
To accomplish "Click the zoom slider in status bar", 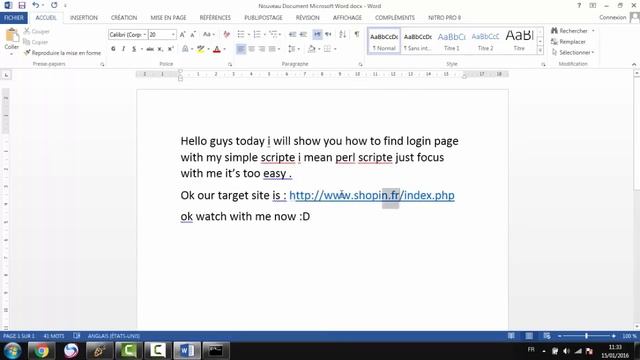I will click(587, 336).
